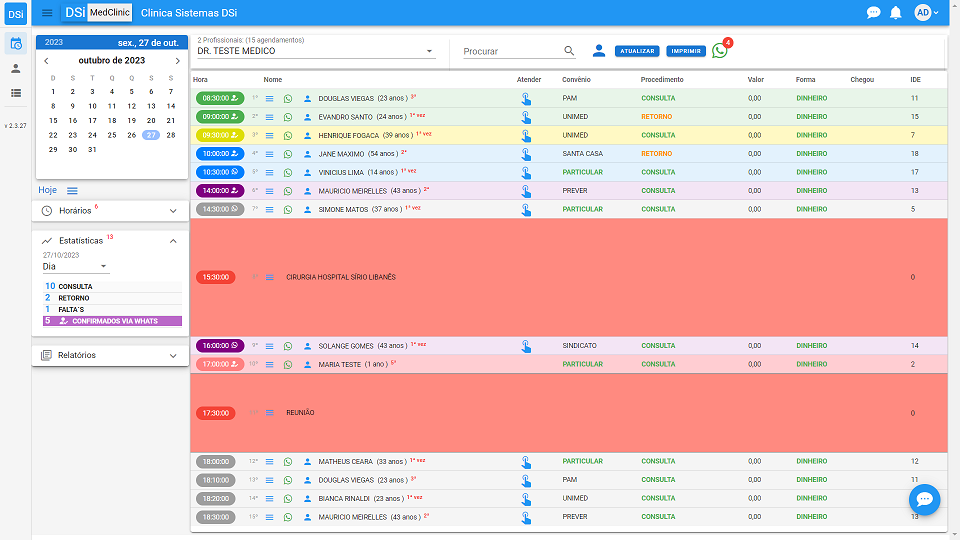This screenshot has height=540, width=960.
Task: Click the person icon in the left sidebar
Action: pyautogui.click(x=16, y=68)
